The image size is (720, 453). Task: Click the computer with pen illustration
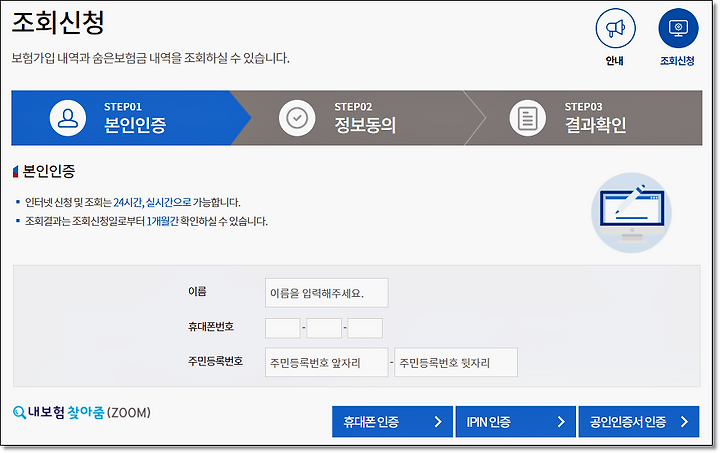coord(631,213)
